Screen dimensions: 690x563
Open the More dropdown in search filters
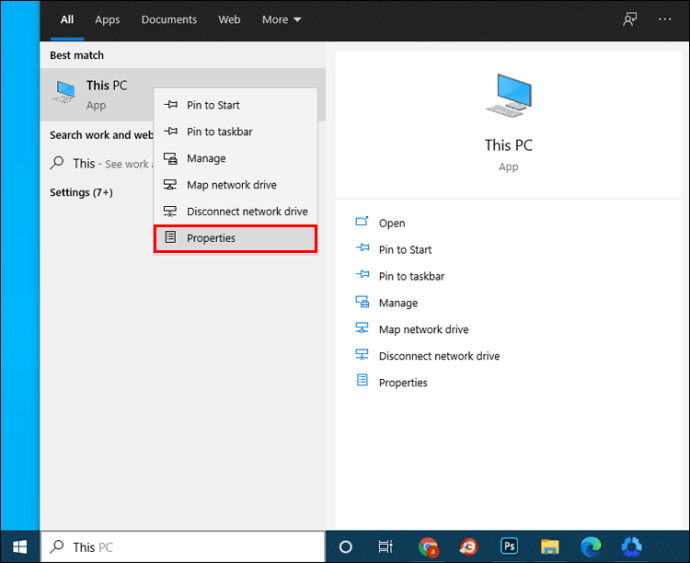pyautogui.click(x=281, y=19)
